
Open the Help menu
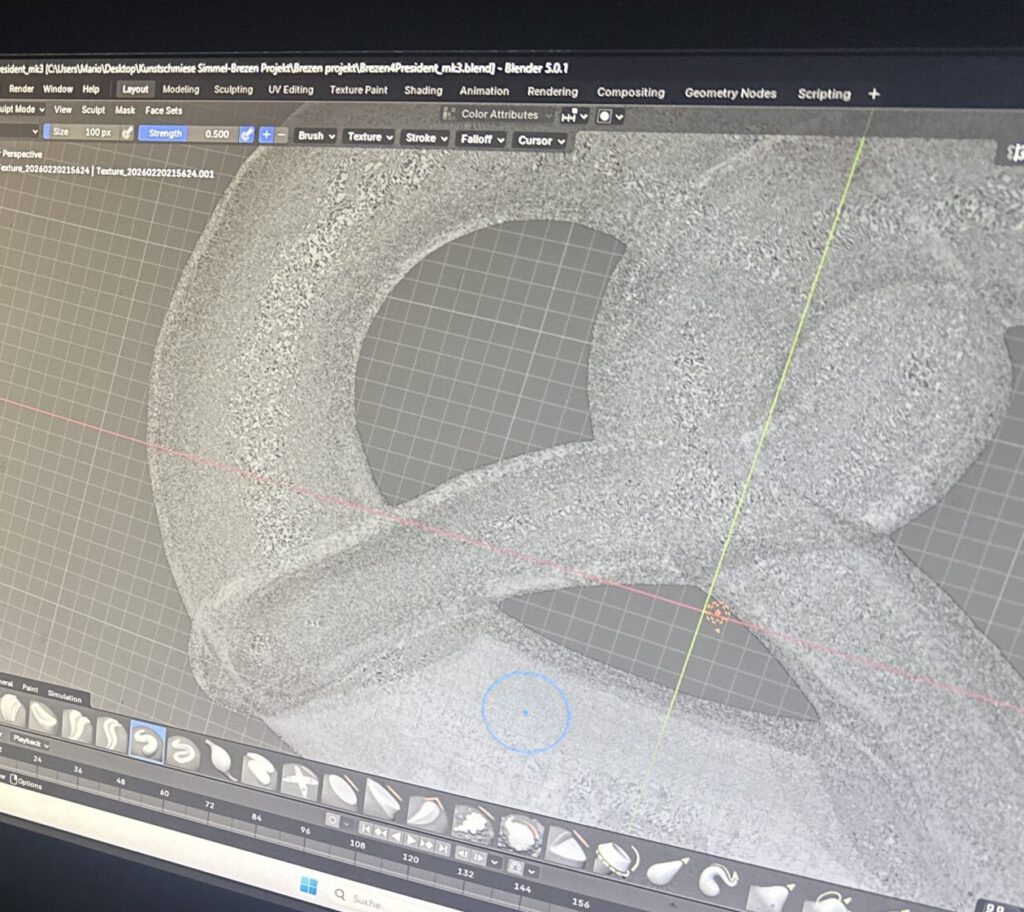point(91,89)
